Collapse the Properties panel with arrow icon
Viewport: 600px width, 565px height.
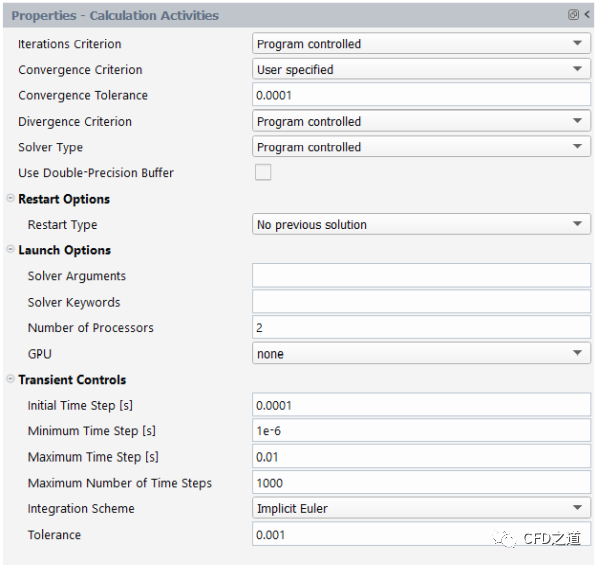coord(587,15)
